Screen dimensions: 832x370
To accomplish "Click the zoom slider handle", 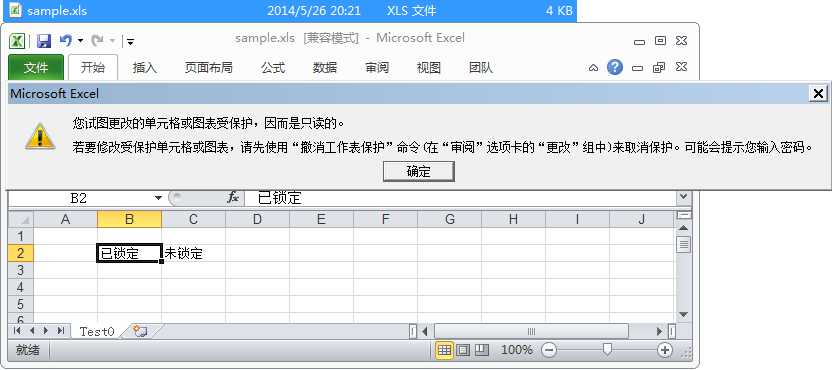I will [608, 349].
